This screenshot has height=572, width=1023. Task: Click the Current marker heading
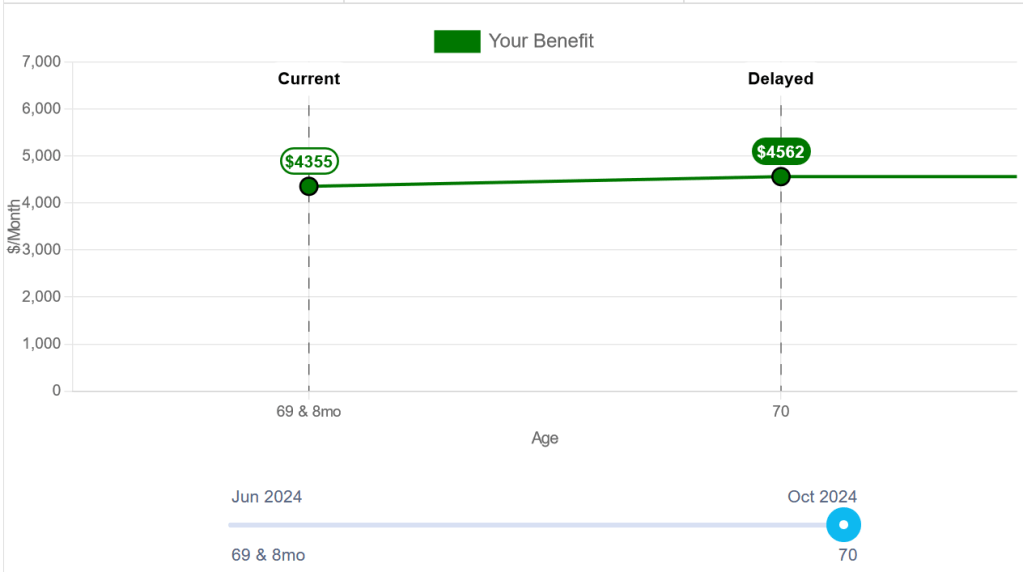(309, 79)
